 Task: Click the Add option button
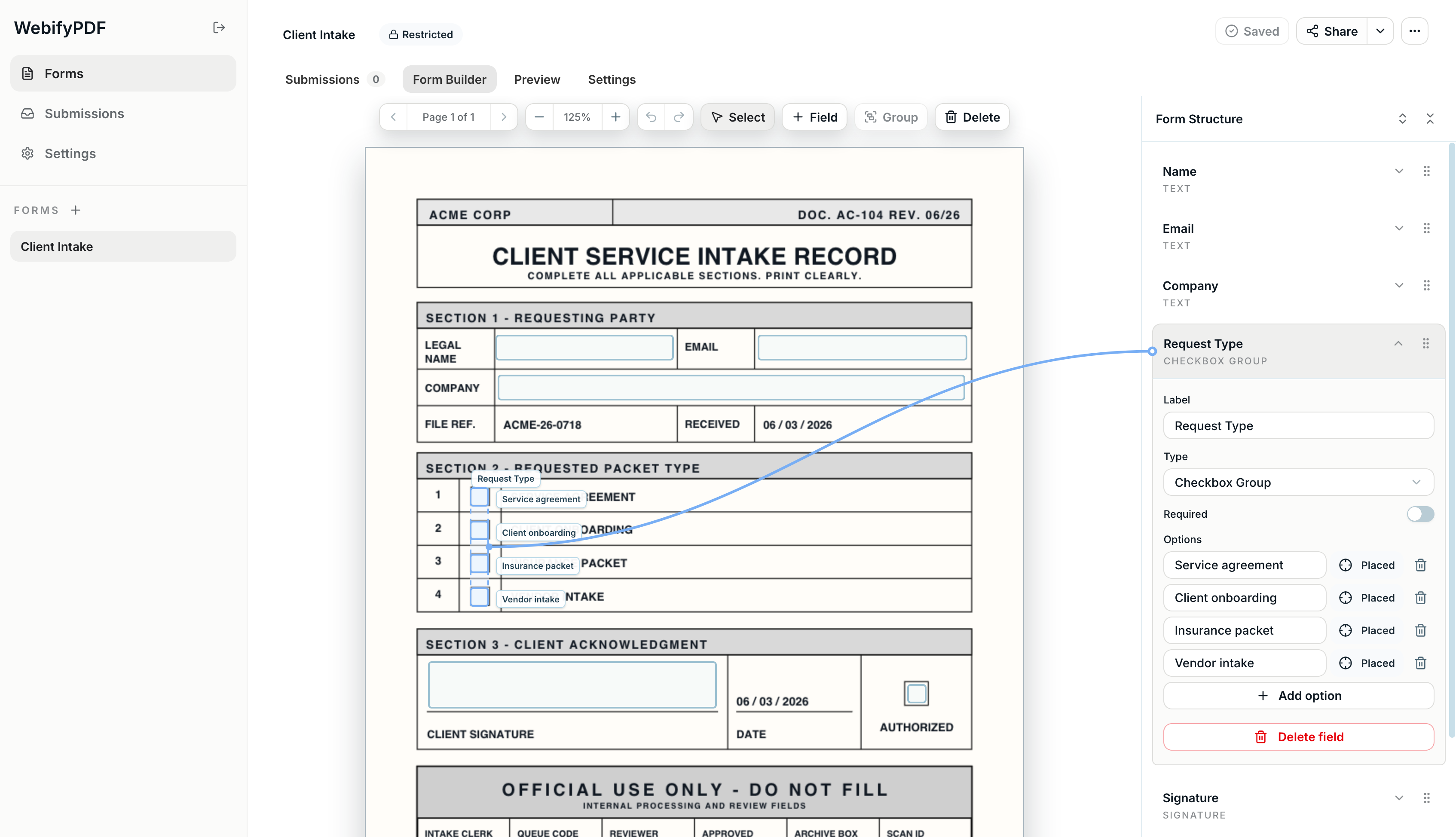point(1298,696)
